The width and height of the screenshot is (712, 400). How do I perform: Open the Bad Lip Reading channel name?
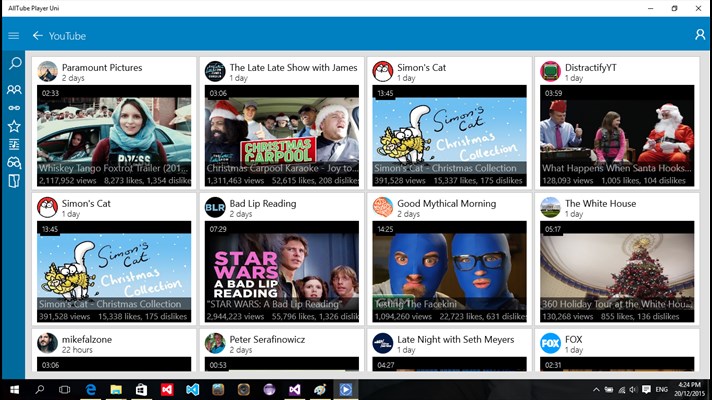(263, 203)
